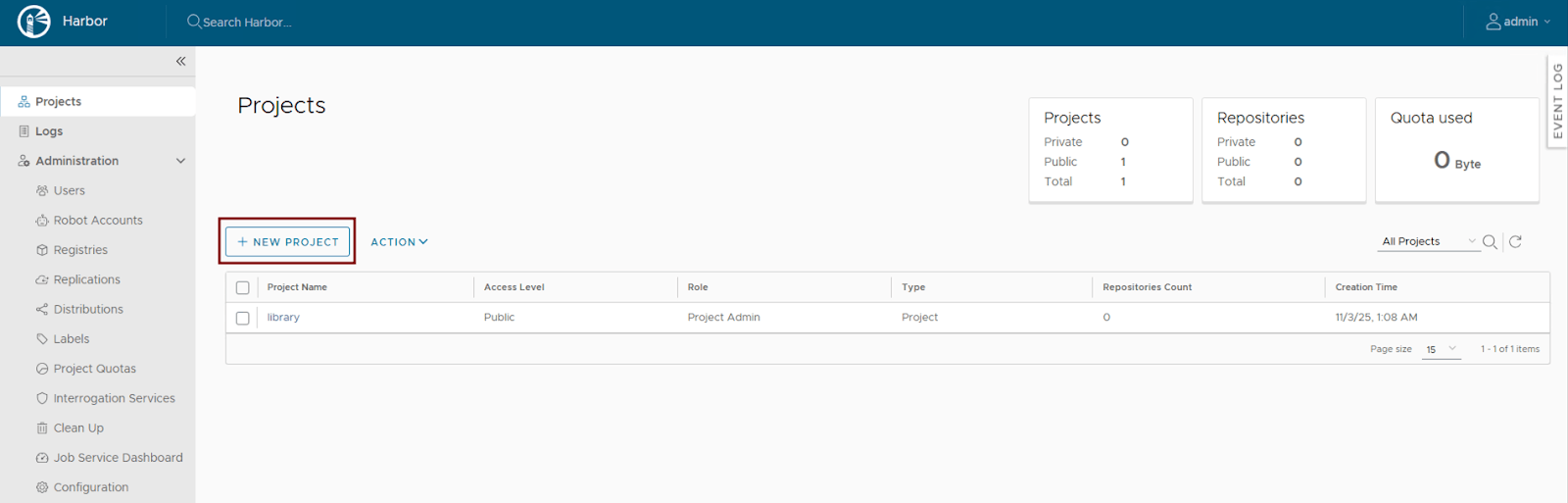Screen dimensions: 1568x503
Task: Click the Distributions share icon
Action: click(x=42, y=309)
